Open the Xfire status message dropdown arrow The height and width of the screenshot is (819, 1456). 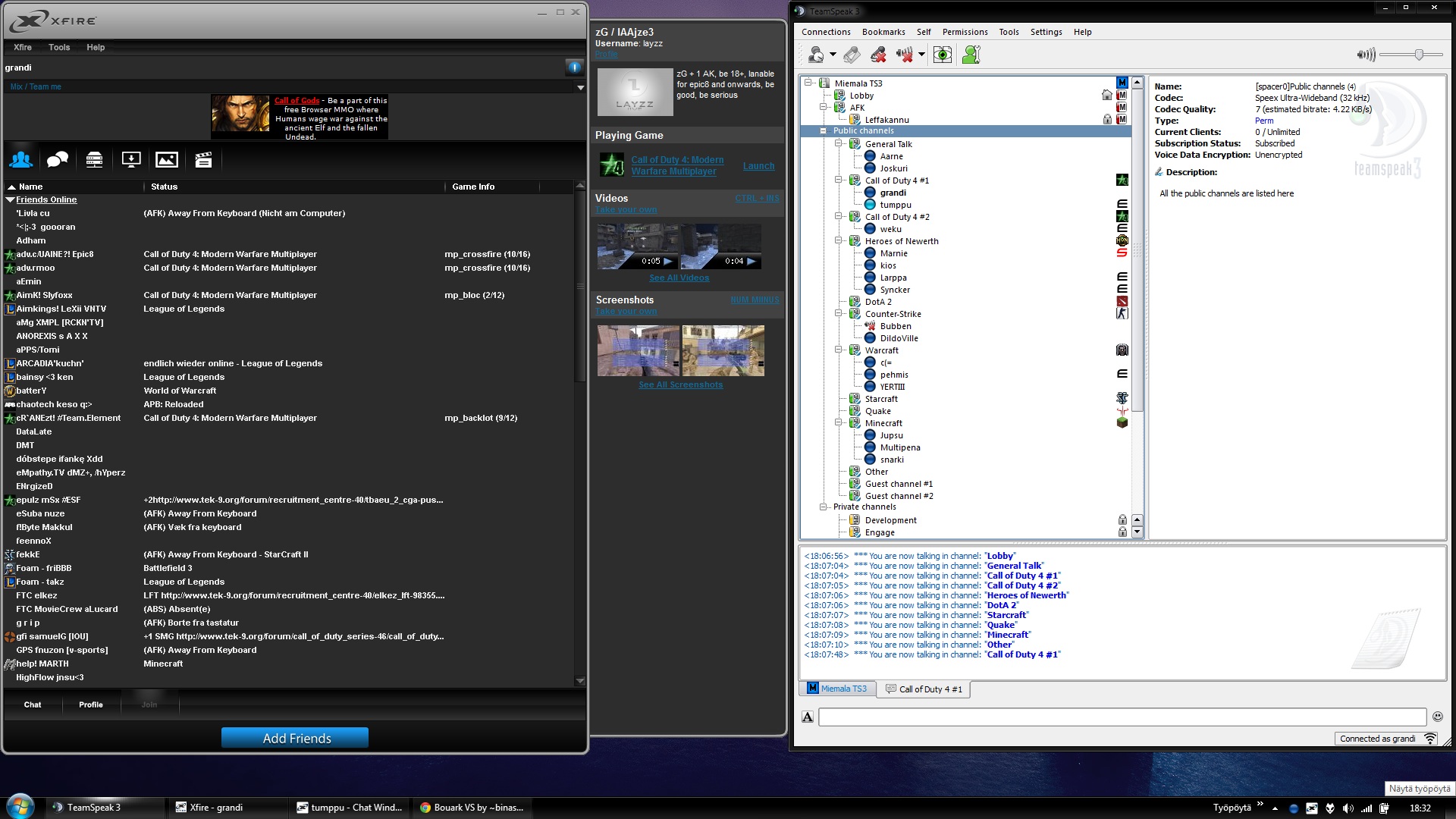[580, 87]
